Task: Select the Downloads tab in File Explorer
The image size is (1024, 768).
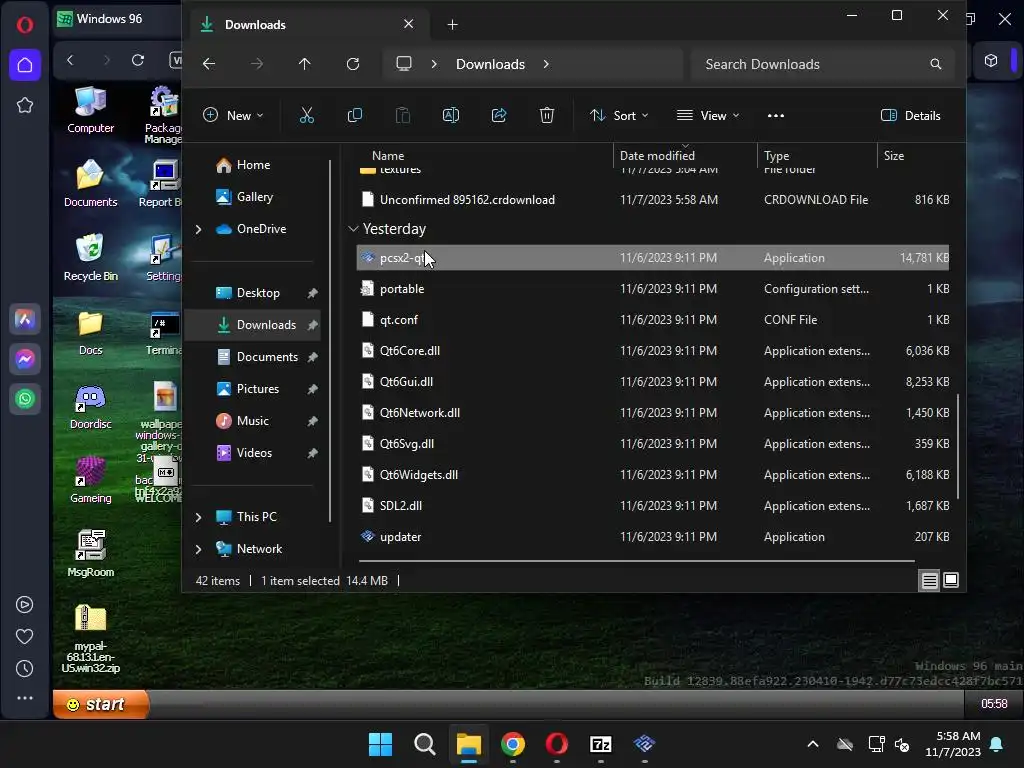Action: pyautogui.click(x=311, y=25)
